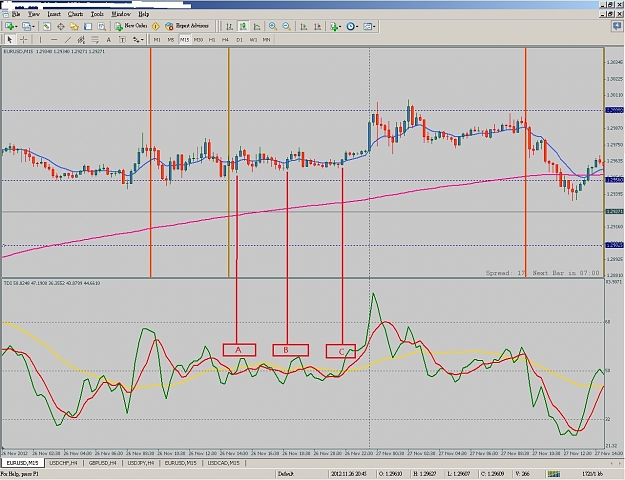
Task: Expand the Indicators dropdown arrow
Action: tap(340, 27)
